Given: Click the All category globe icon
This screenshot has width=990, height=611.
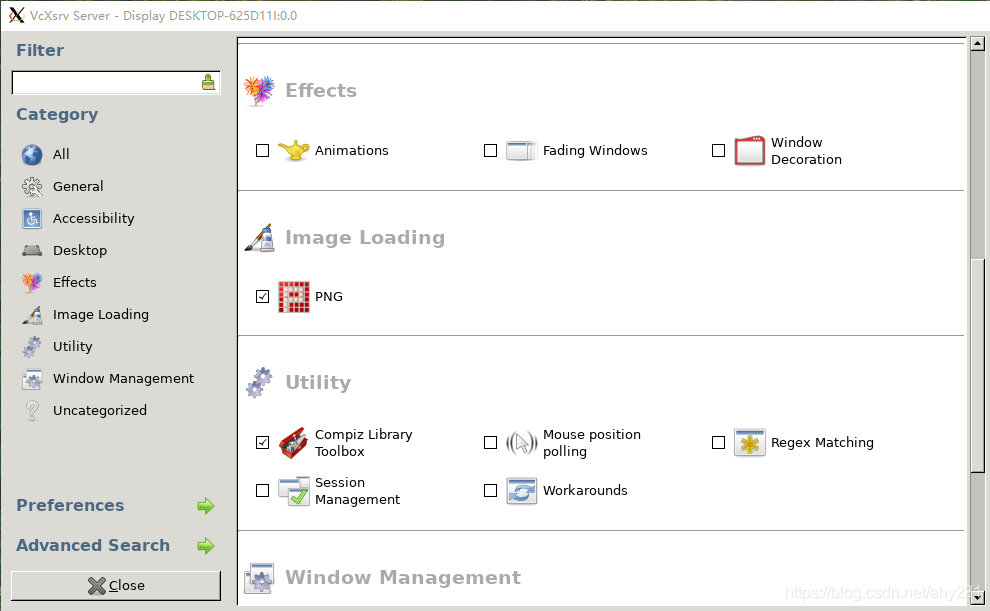Looking at the screenshot, I should pos(32,155).
